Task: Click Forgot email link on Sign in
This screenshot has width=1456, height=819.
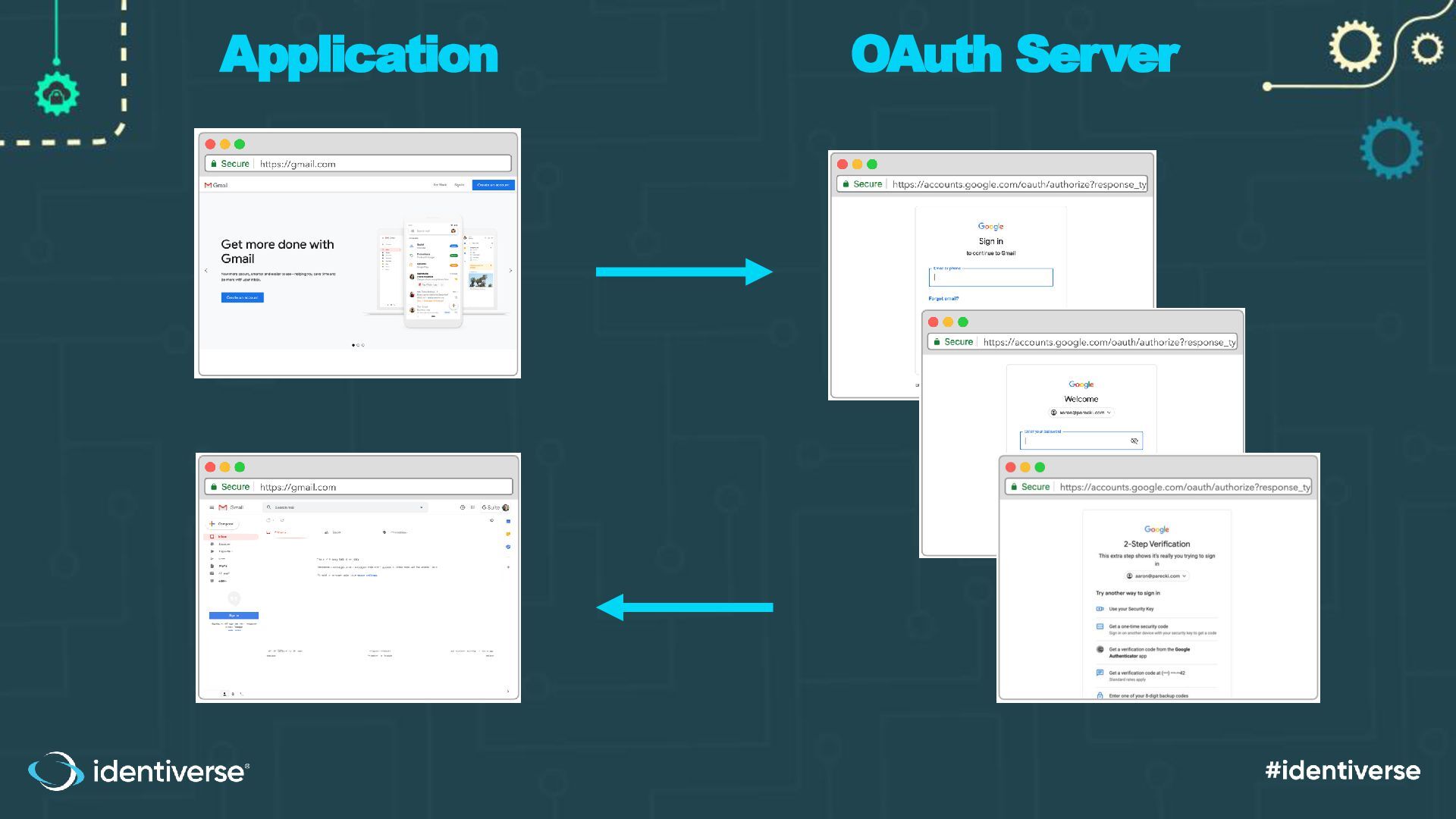Action: [x=943, y=299]
